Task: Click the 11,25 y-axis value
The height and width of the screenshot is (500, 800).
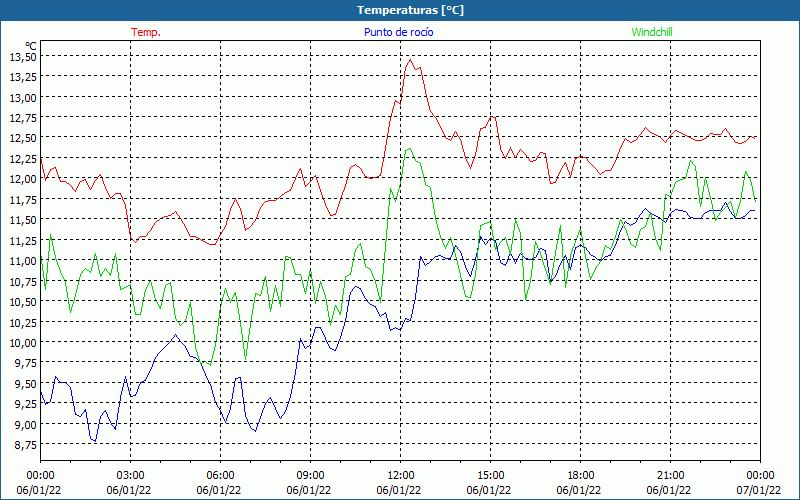Action: click(23, 240)
